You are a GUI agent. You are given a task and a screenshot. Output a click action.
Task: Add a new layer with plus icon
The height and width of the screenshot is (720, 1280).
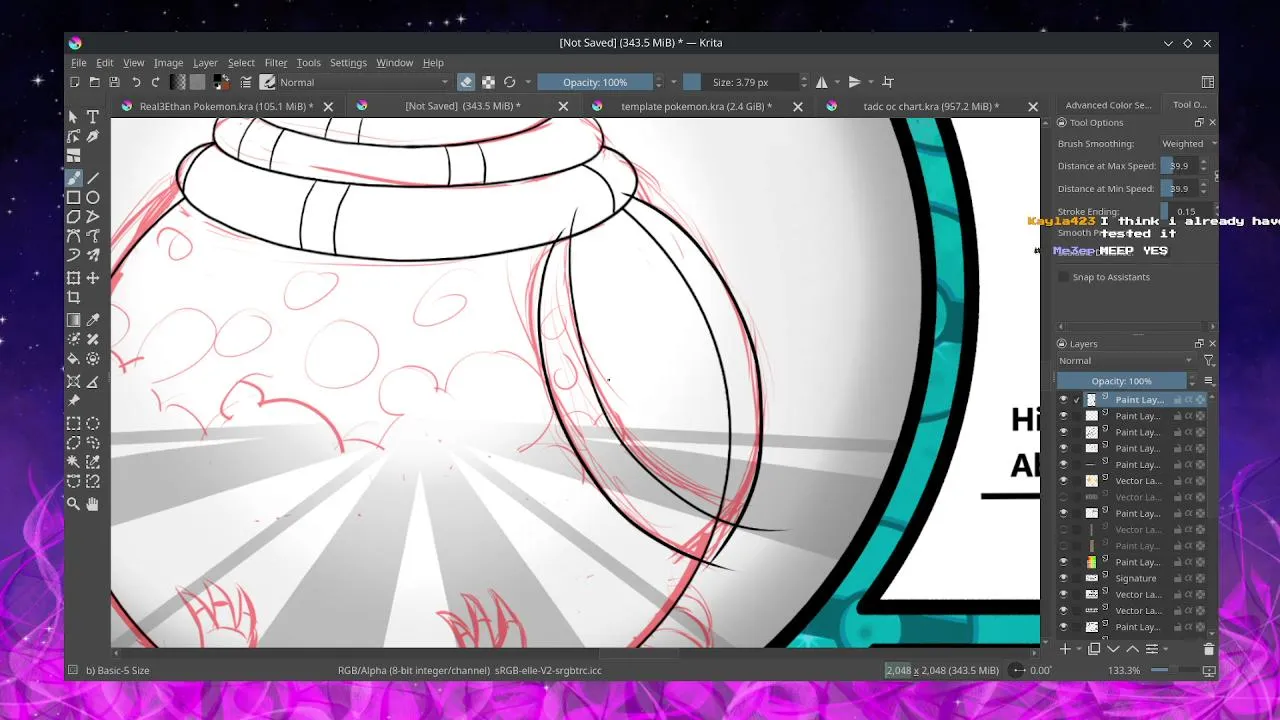(x=1065, y=649)
